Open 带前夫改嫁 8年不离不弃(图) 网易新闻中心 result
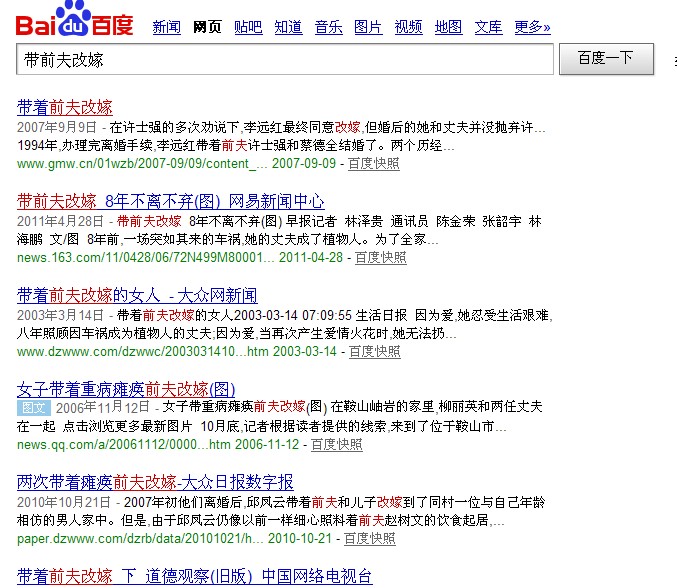The image size is (677, 588). click(x=171, y=201)
